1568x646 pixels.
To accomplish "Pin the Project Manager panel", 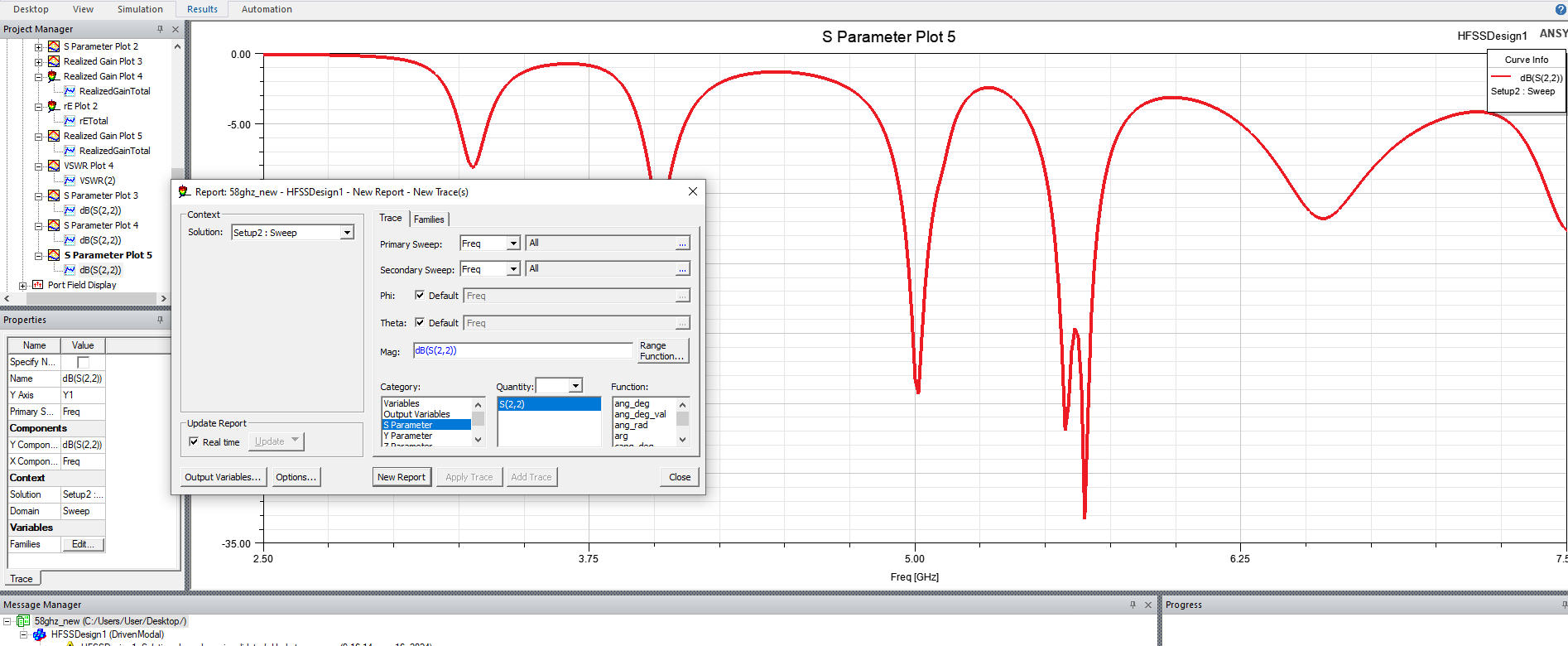I will [160, 29].
